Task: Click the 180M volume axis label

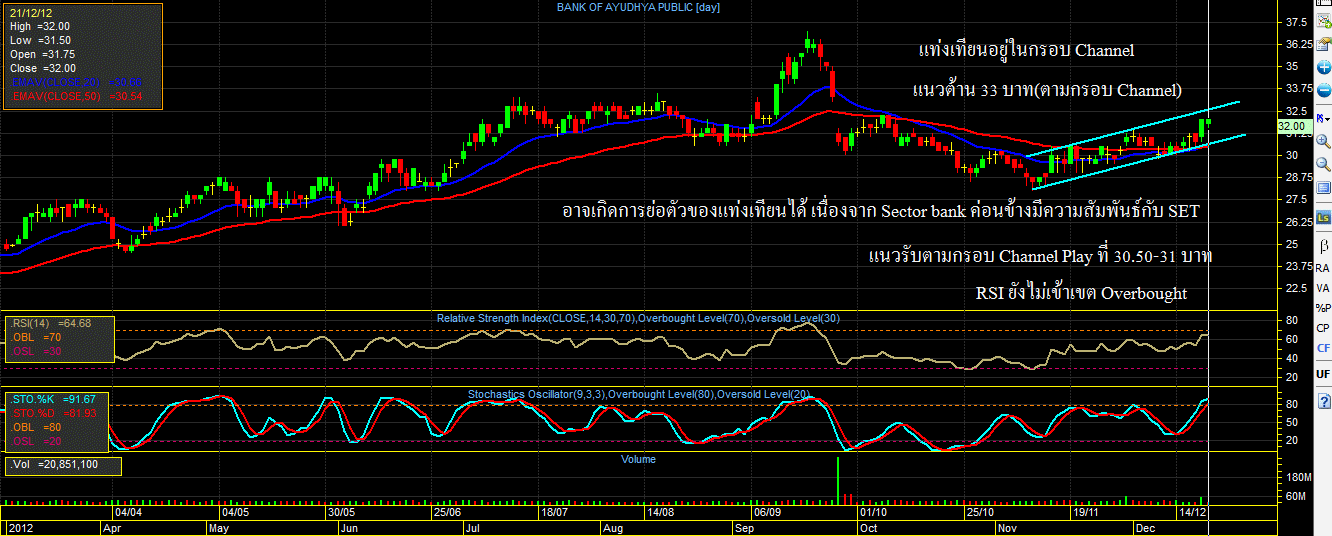Action: tap(1298, 478)
